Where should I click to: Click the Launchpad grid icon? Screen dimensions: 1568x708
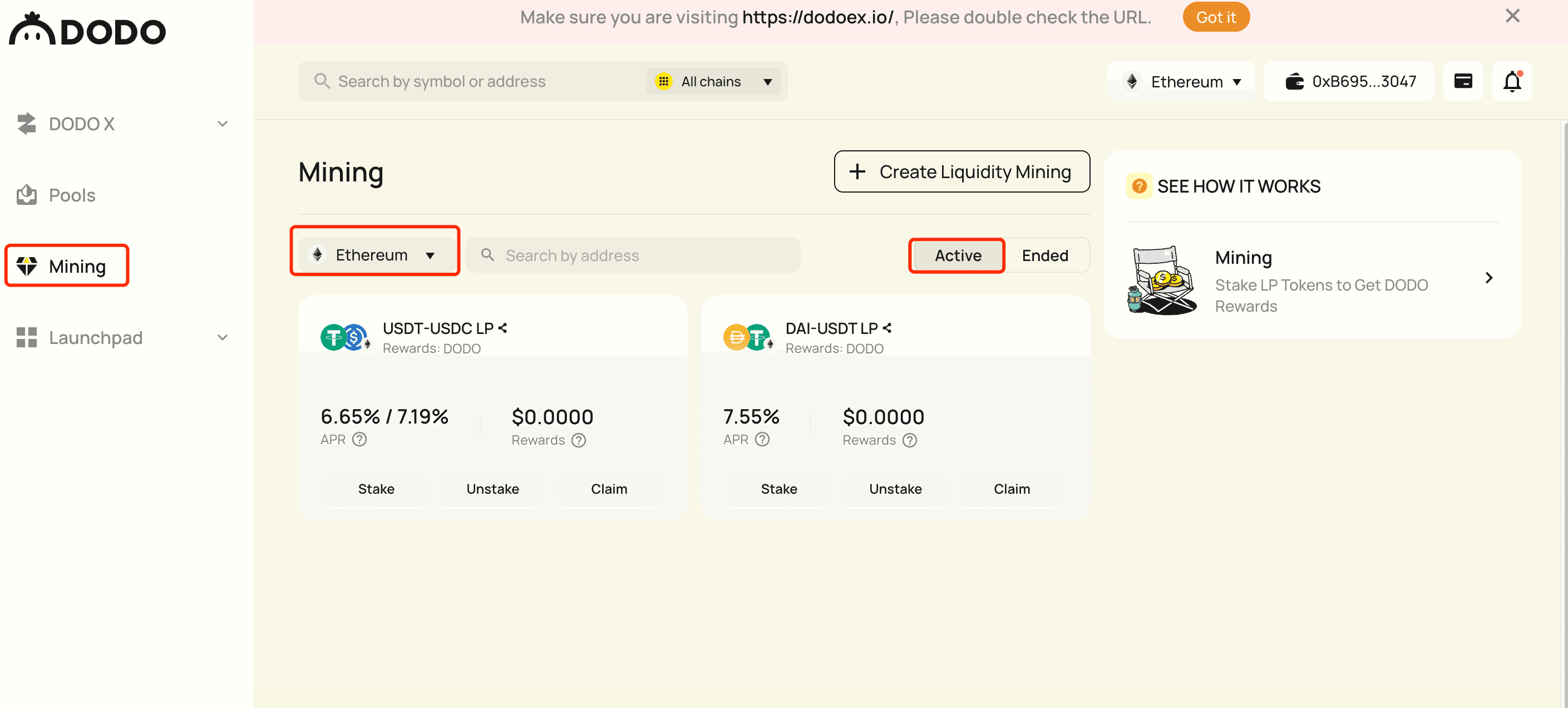click(x=26, y=337)
